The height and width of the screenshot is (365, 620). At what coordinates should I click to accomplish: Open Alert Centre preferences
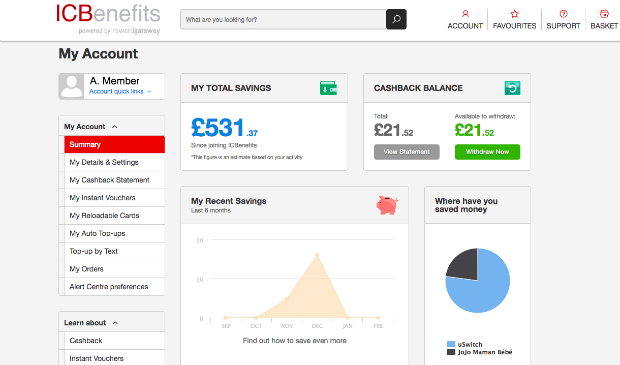click(x=114, y=287)
